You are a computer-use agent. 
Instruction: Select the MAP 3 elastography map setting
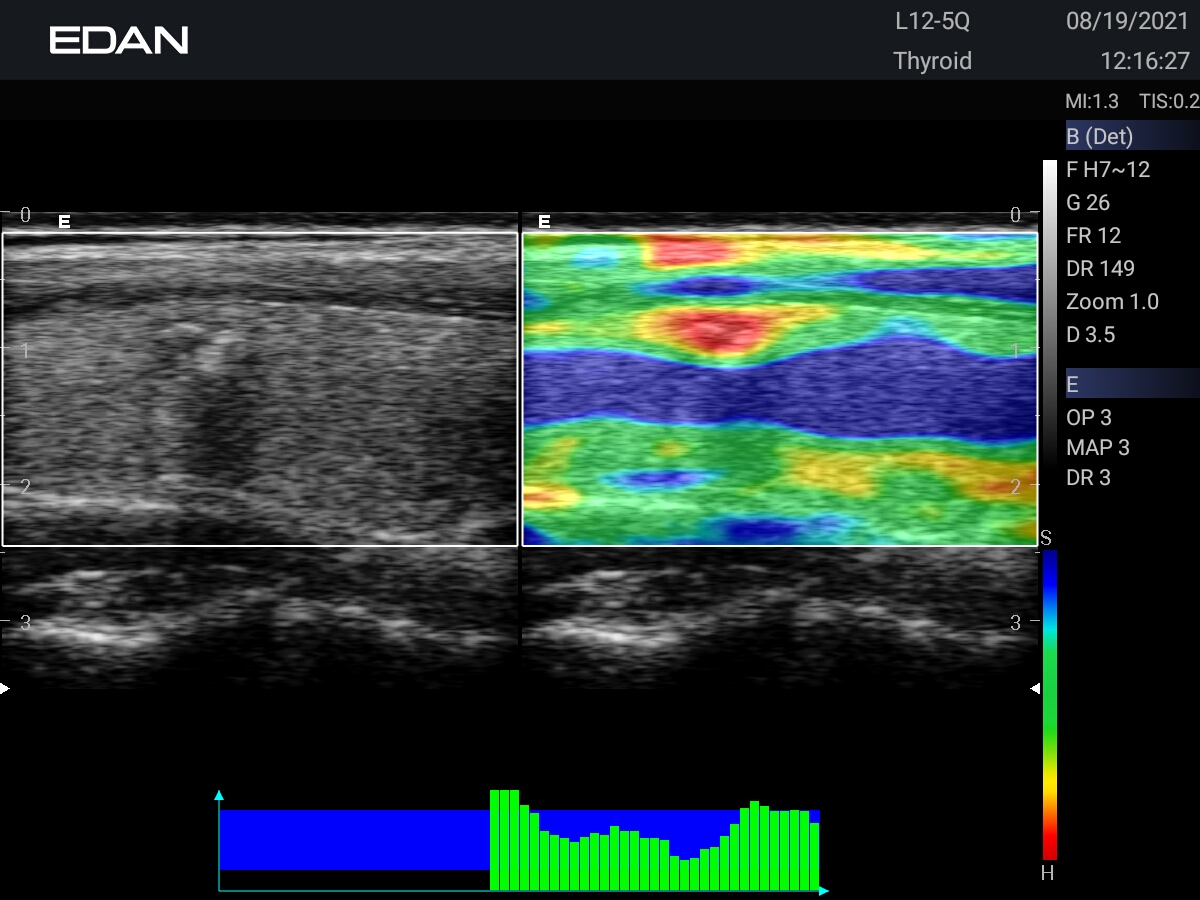pyautogui.click(x=1097, y=448)
